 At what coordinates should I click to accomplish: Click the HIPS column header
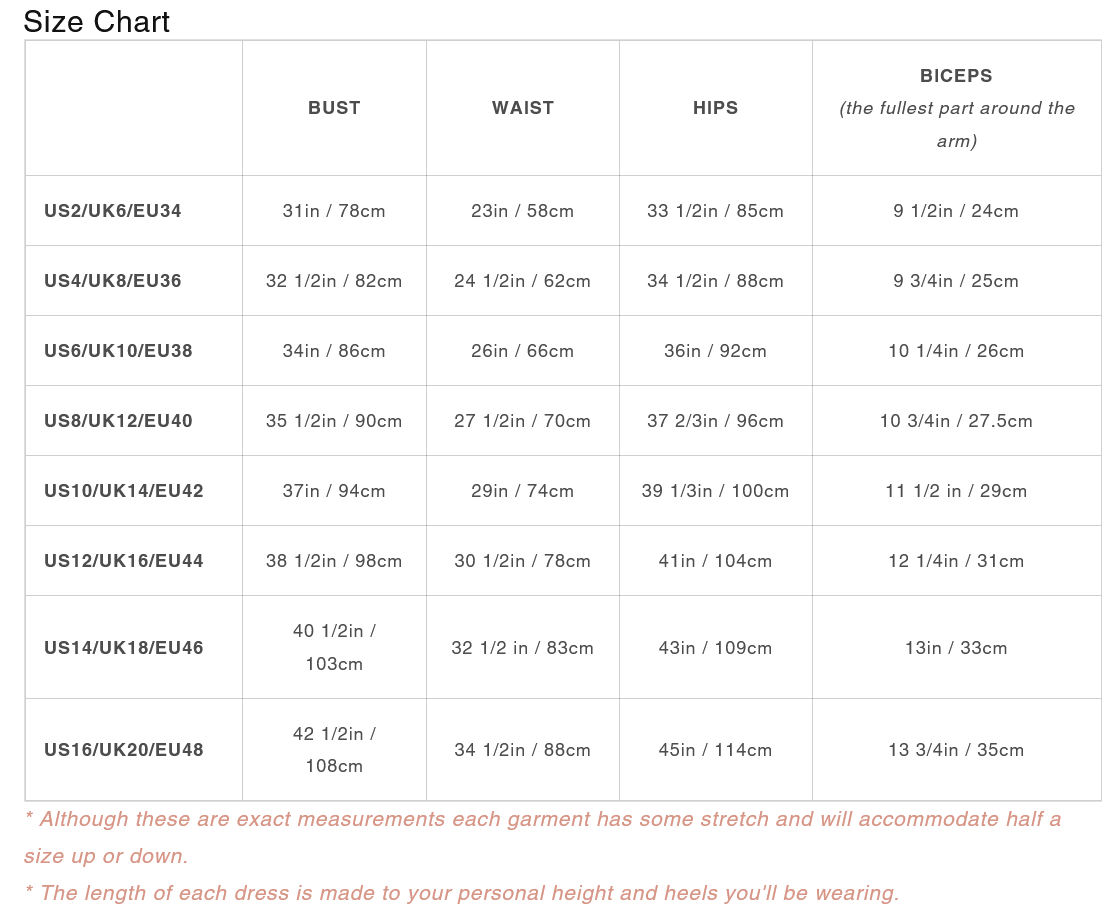716,108
